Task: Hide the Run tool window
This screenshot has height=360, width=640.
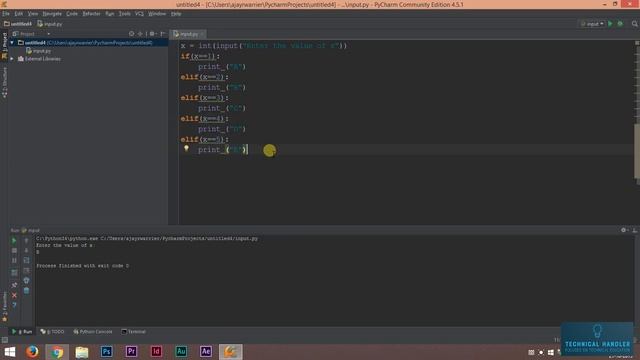Action: (x=634, y=230)
